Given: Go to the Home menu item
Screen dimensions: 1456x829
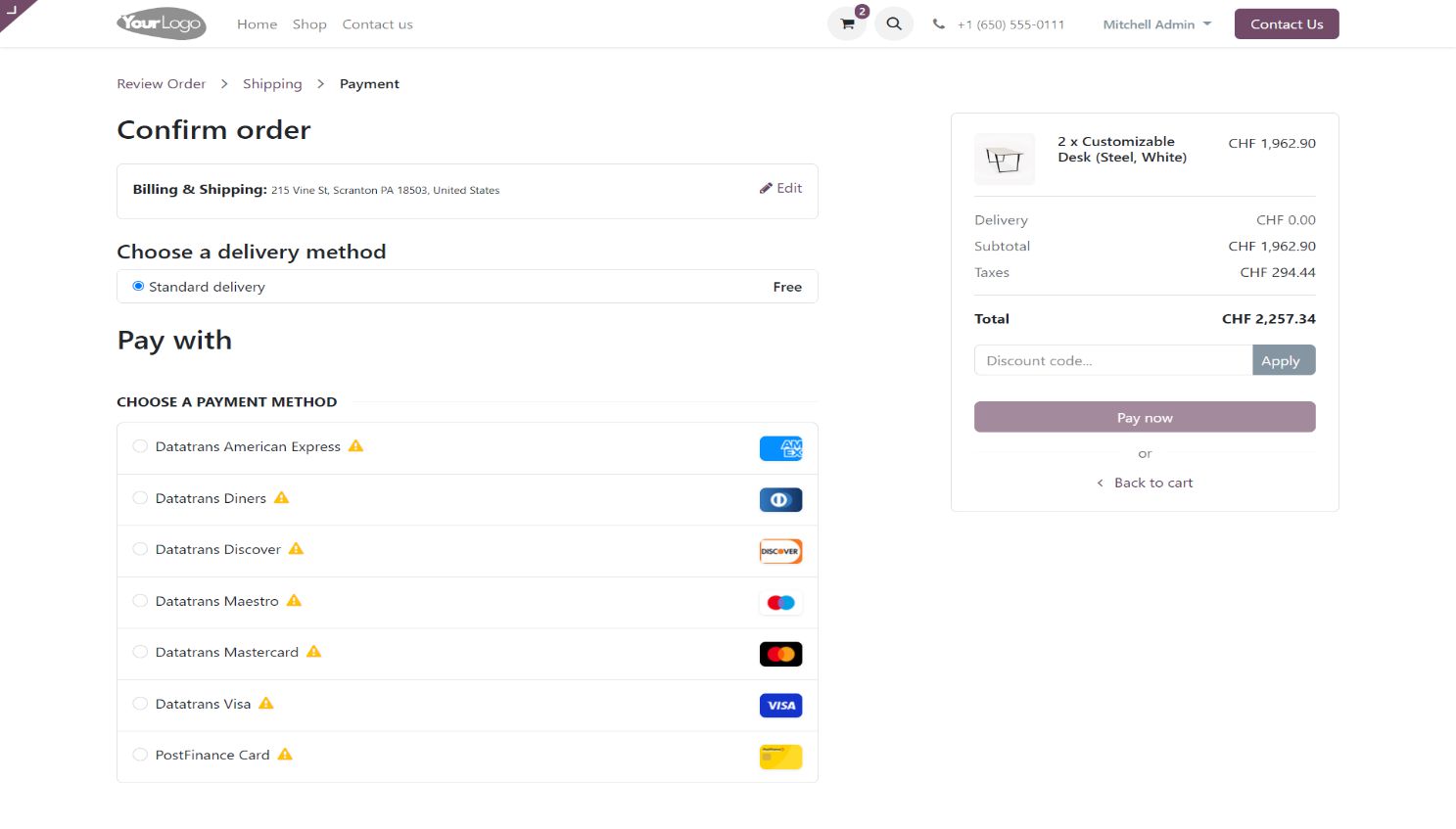Looking at the screenshot, I should (x=257, y=24).
